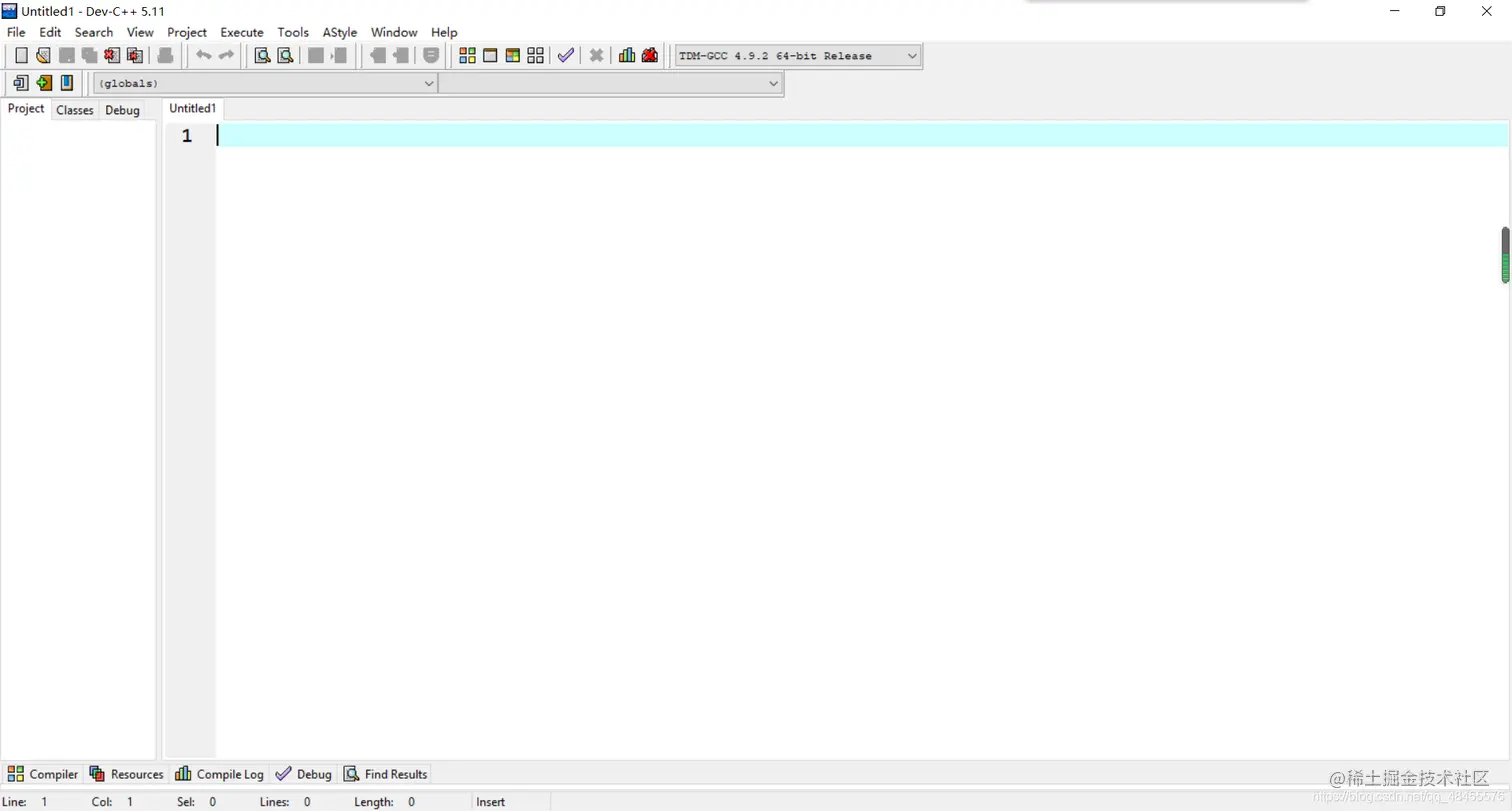1512x811 pixels.
Task: Switch to the Classes side tab
Action: (75, 110)
